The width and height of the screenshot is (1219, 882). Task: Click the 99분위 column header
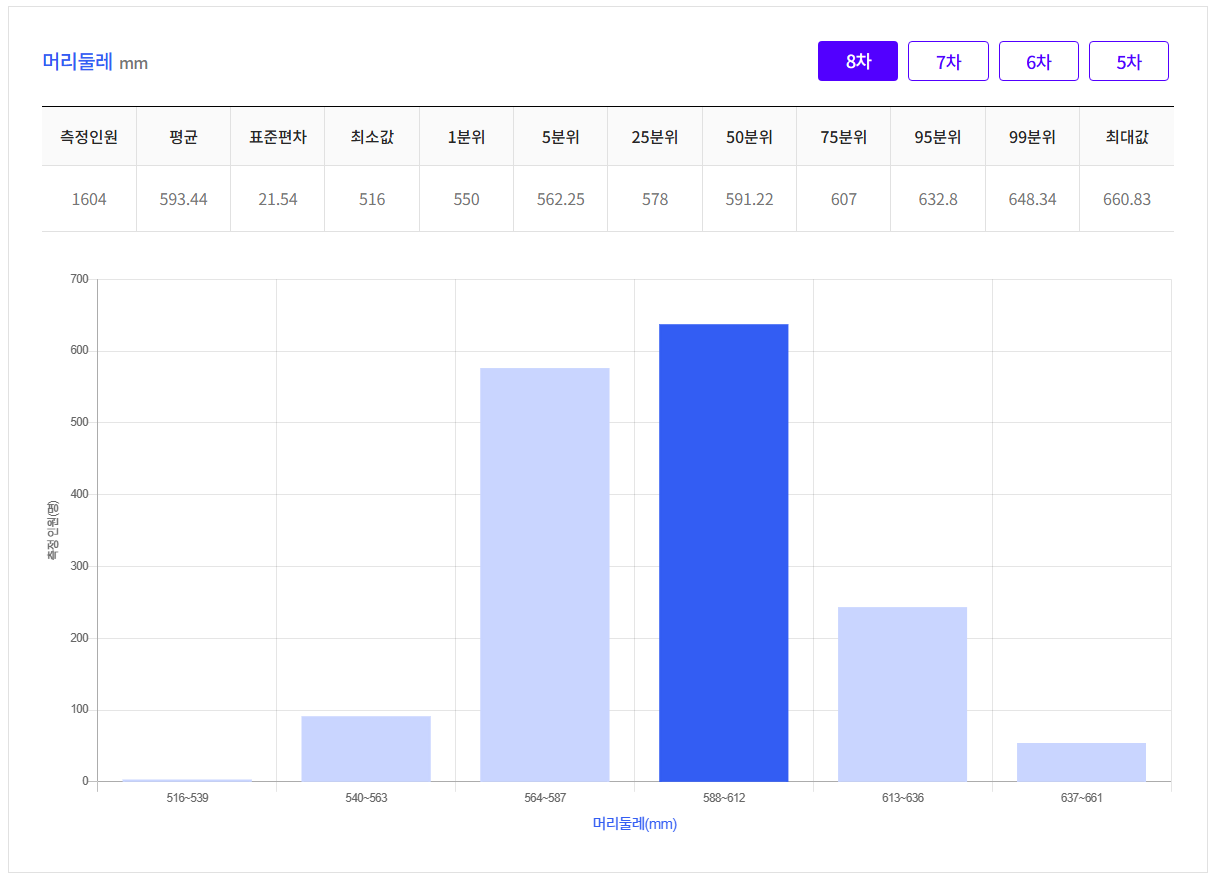[1033, 137]
